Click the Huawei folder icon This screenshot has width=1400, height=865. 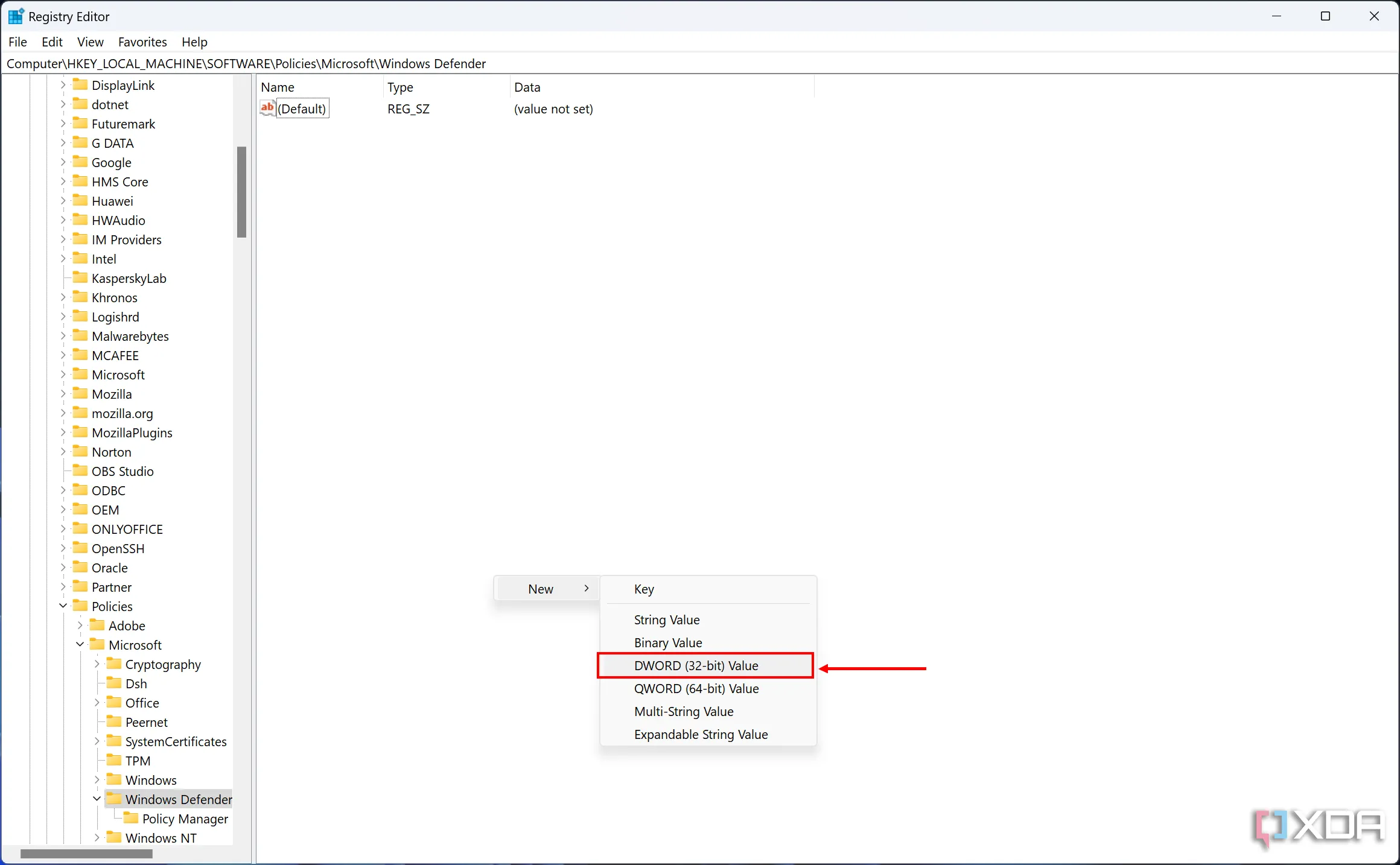80,200
